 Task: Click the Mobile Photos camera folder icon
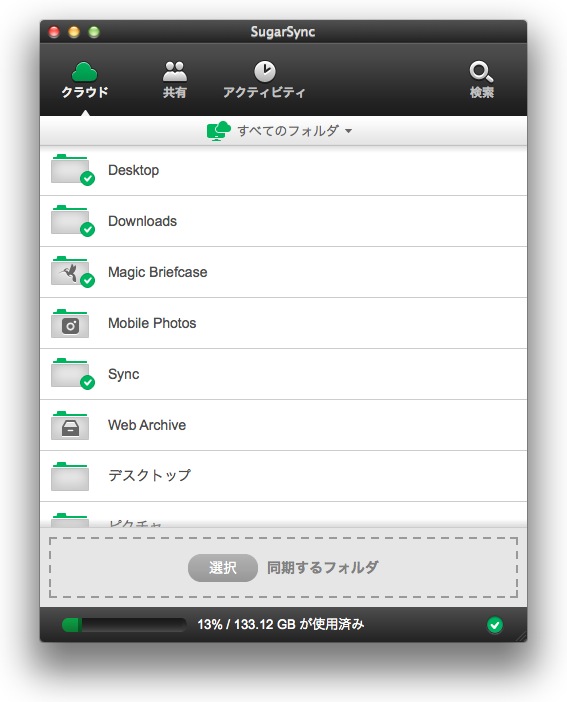click(70, 323)
